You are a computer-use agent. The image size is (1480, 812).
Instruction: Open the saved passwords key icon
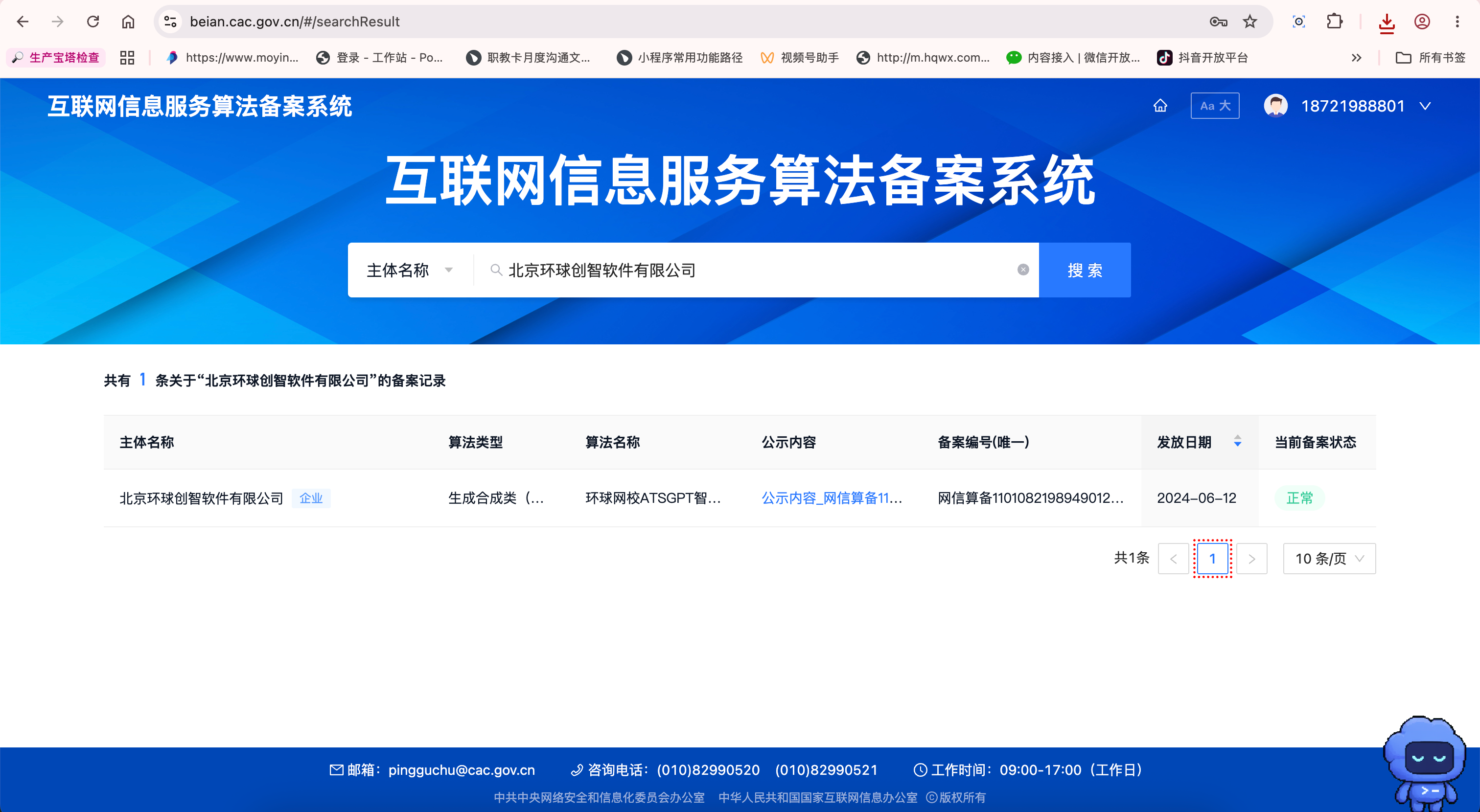click(1218, 22)
